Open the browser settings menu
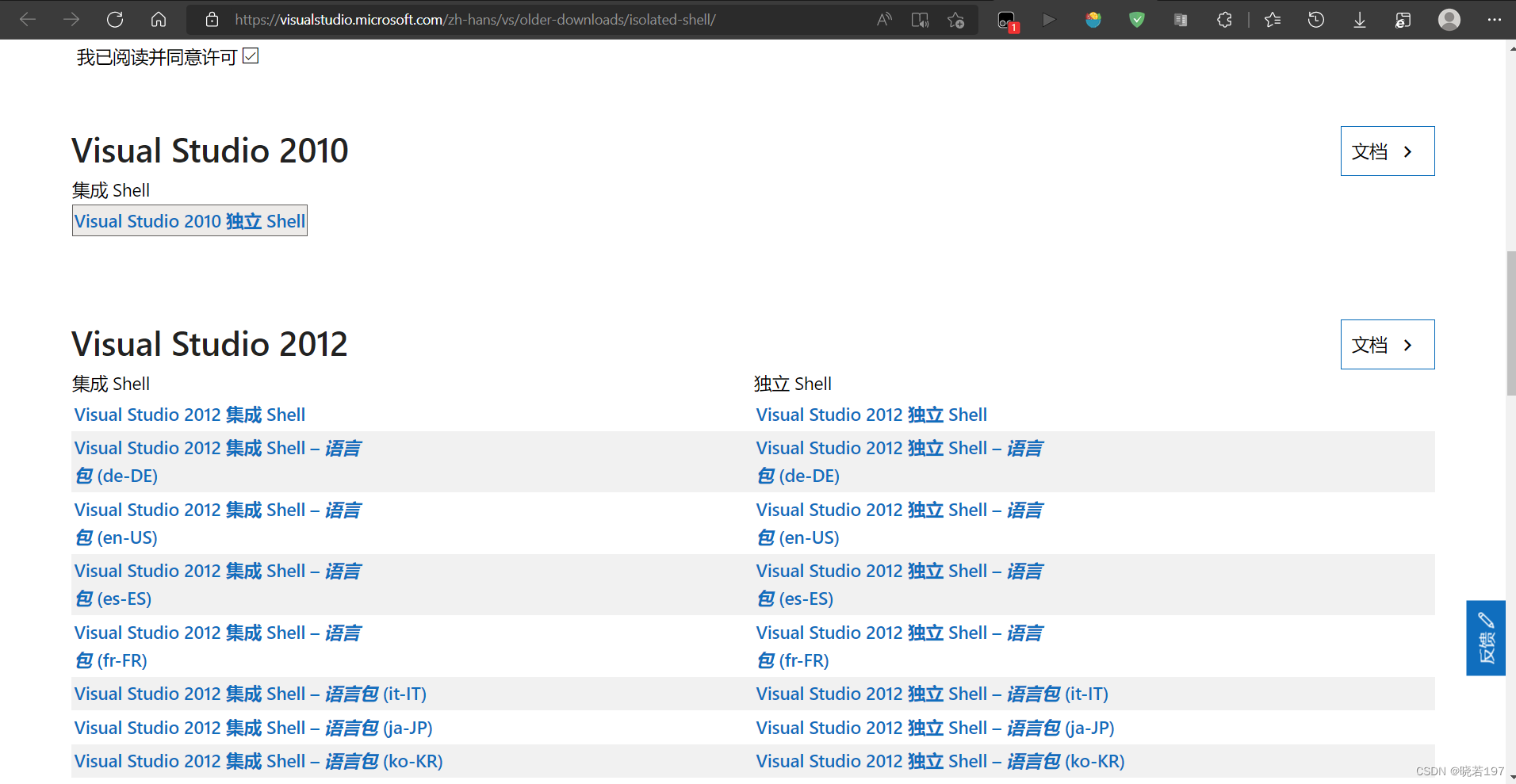 [1495, 19]
